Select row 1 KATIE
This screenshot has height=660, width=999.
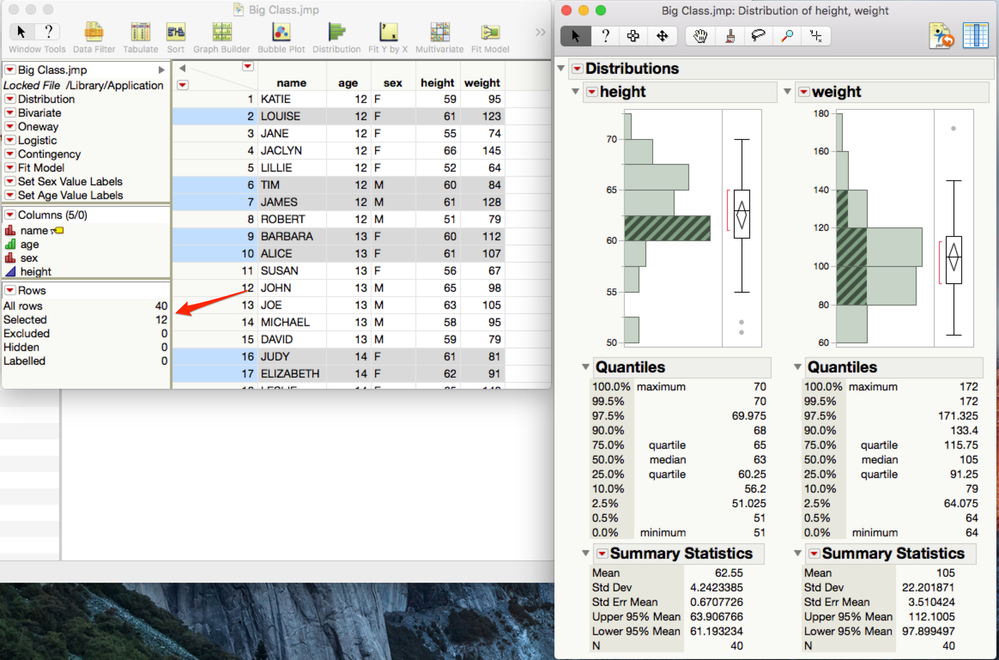click(x=215, y=99)
